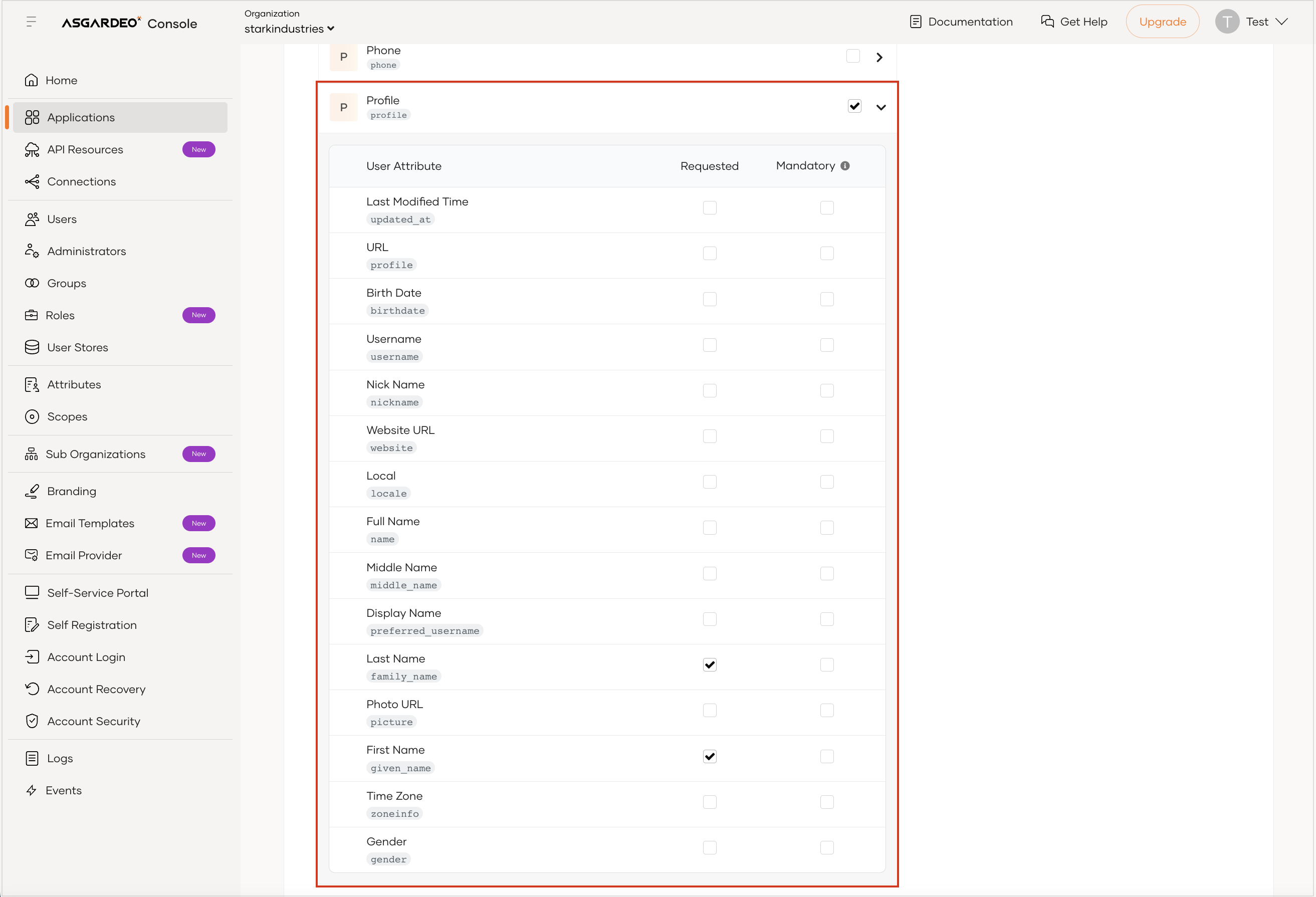Open Applications in the sidebar
1316x897 pixels.
(81, 118)
